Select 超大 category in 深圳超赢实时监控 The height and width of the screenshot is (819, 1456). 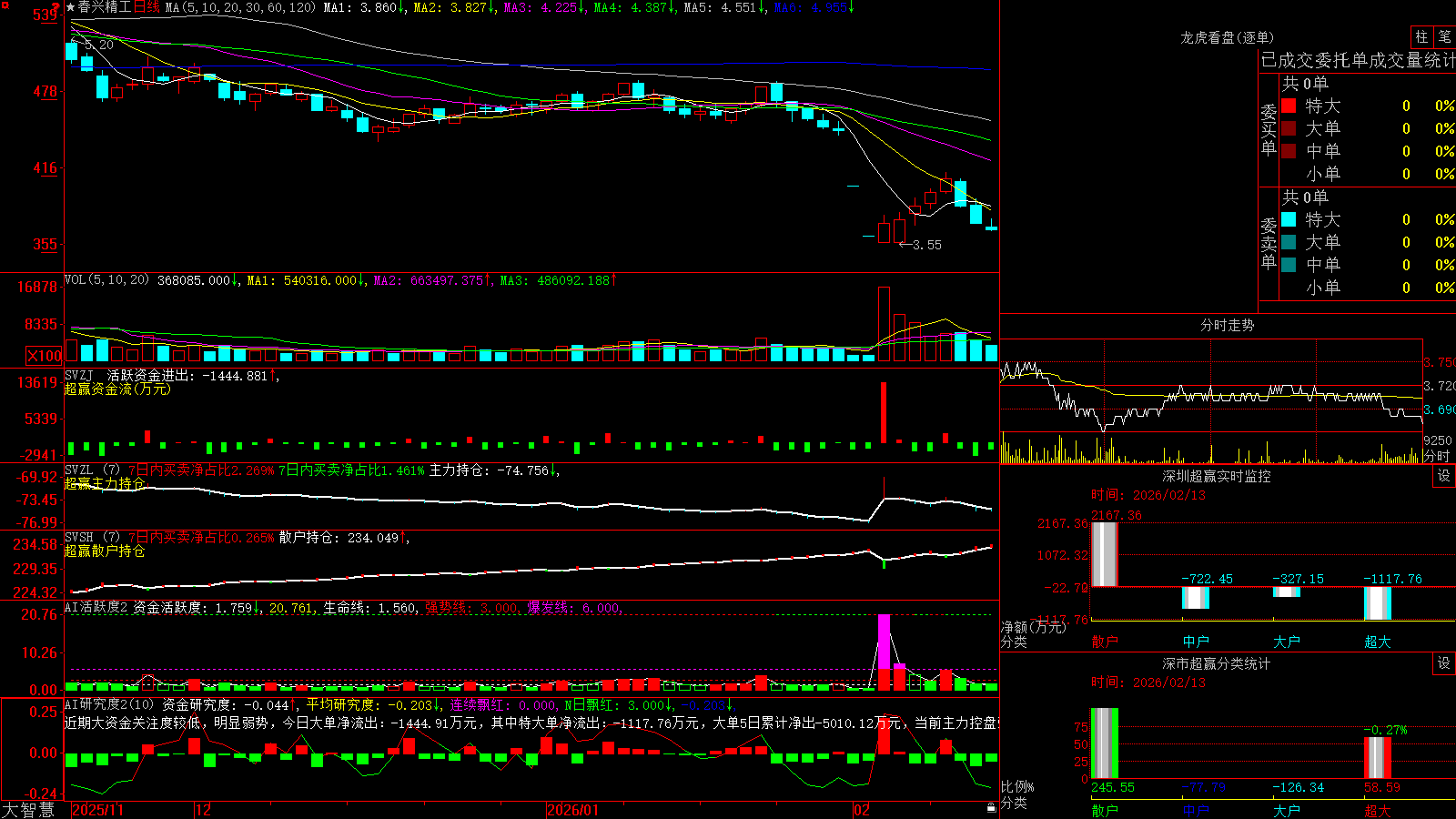coord(1378,642)
